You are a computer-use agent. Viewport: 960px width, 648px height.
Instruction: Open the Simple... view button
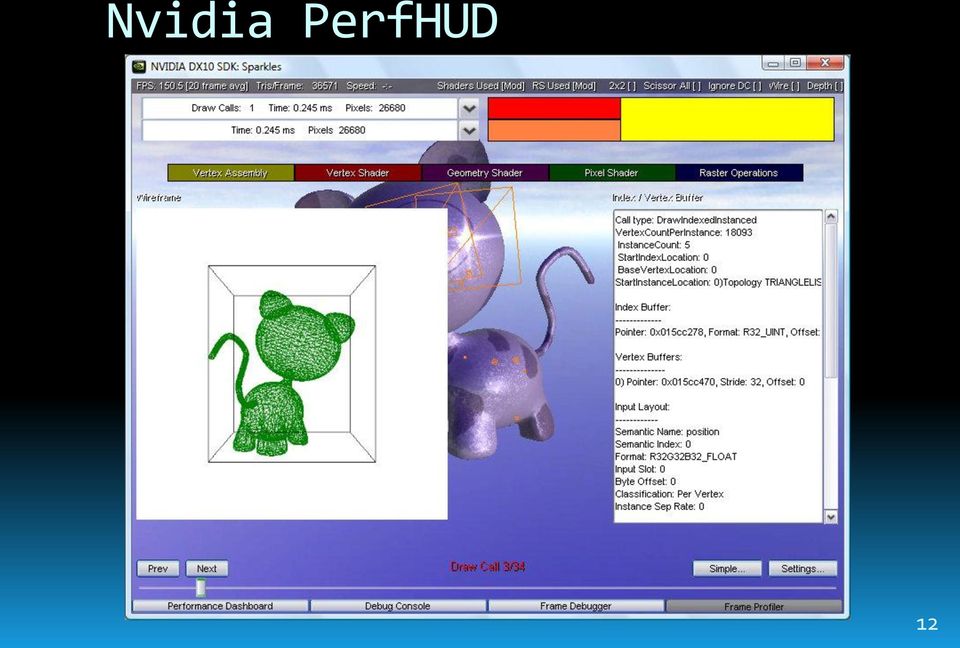(x=727, y=568)
